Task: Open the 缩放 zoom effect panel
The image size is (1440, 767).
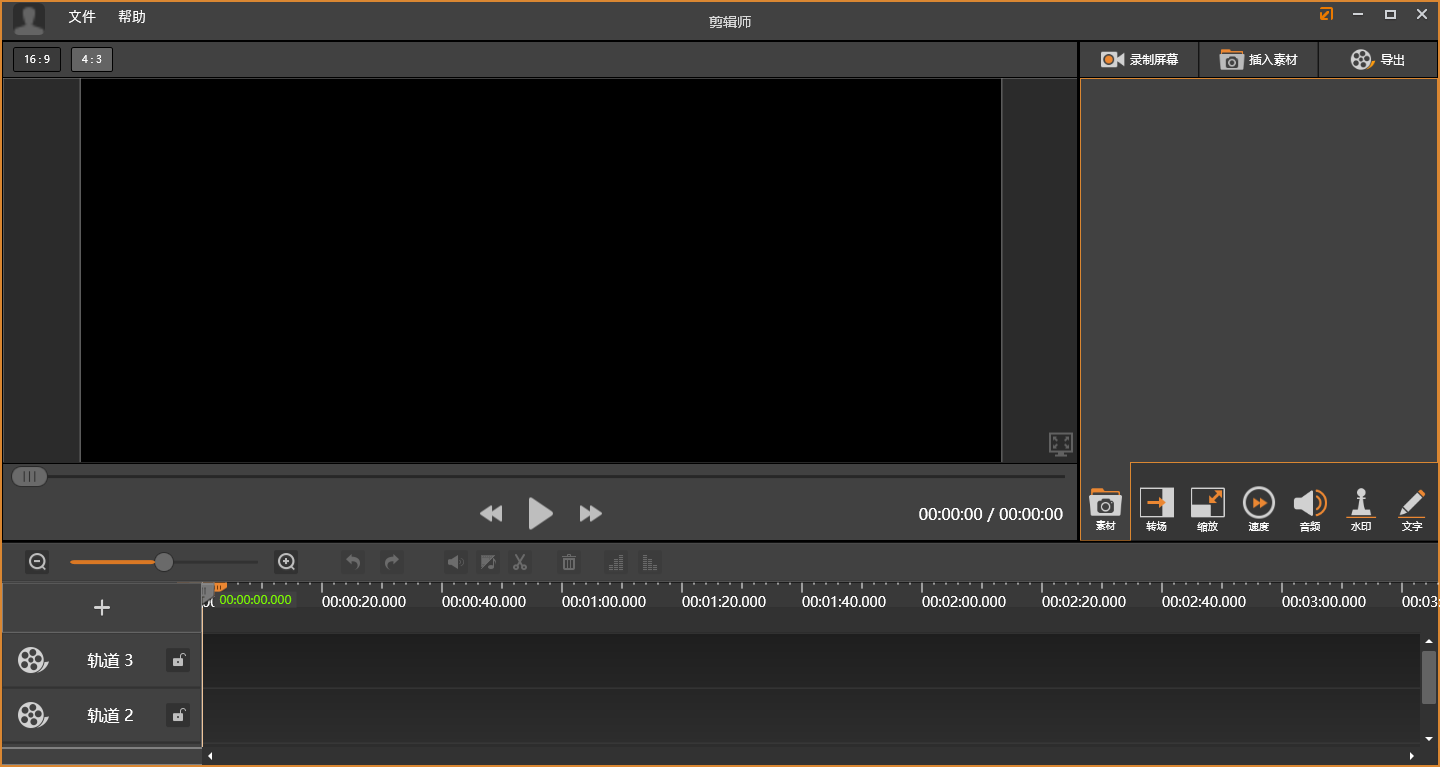Action: click(x=1207, y=508)
